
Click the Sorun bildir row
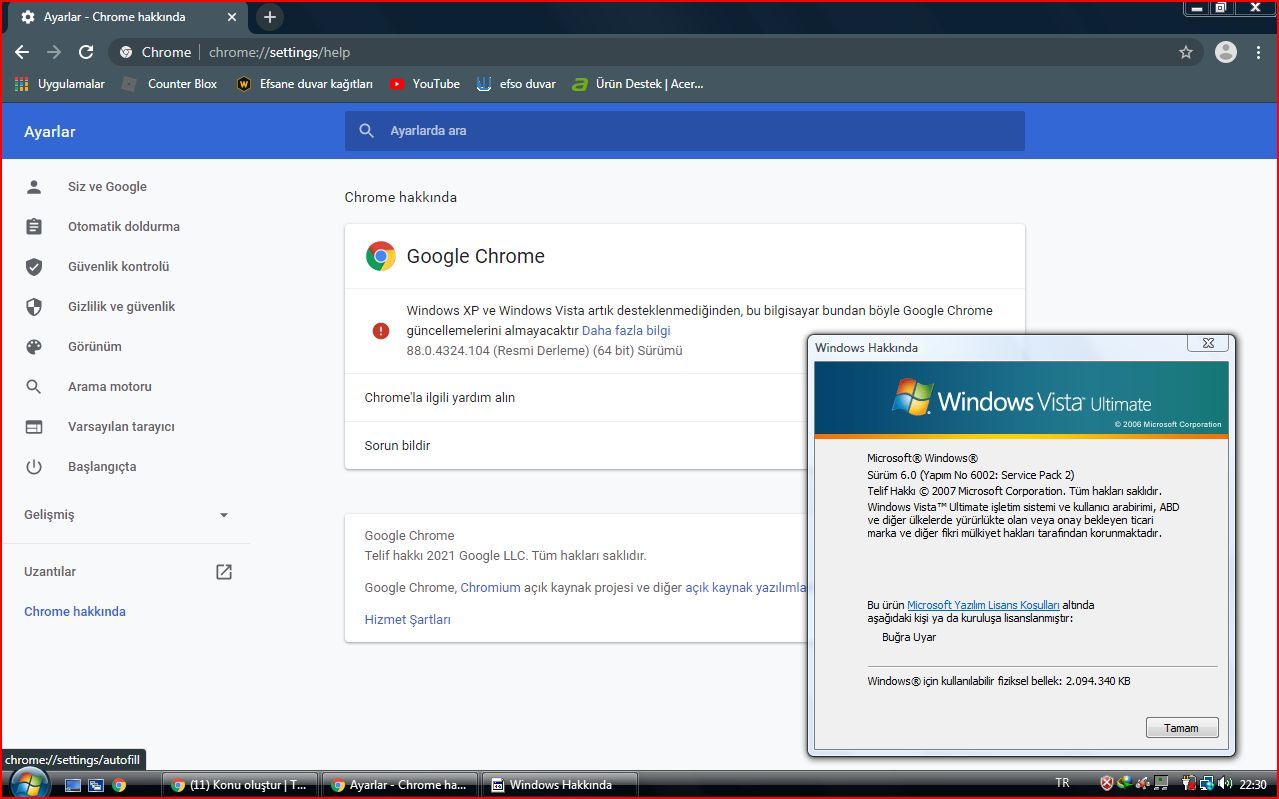tap(576, 446)
